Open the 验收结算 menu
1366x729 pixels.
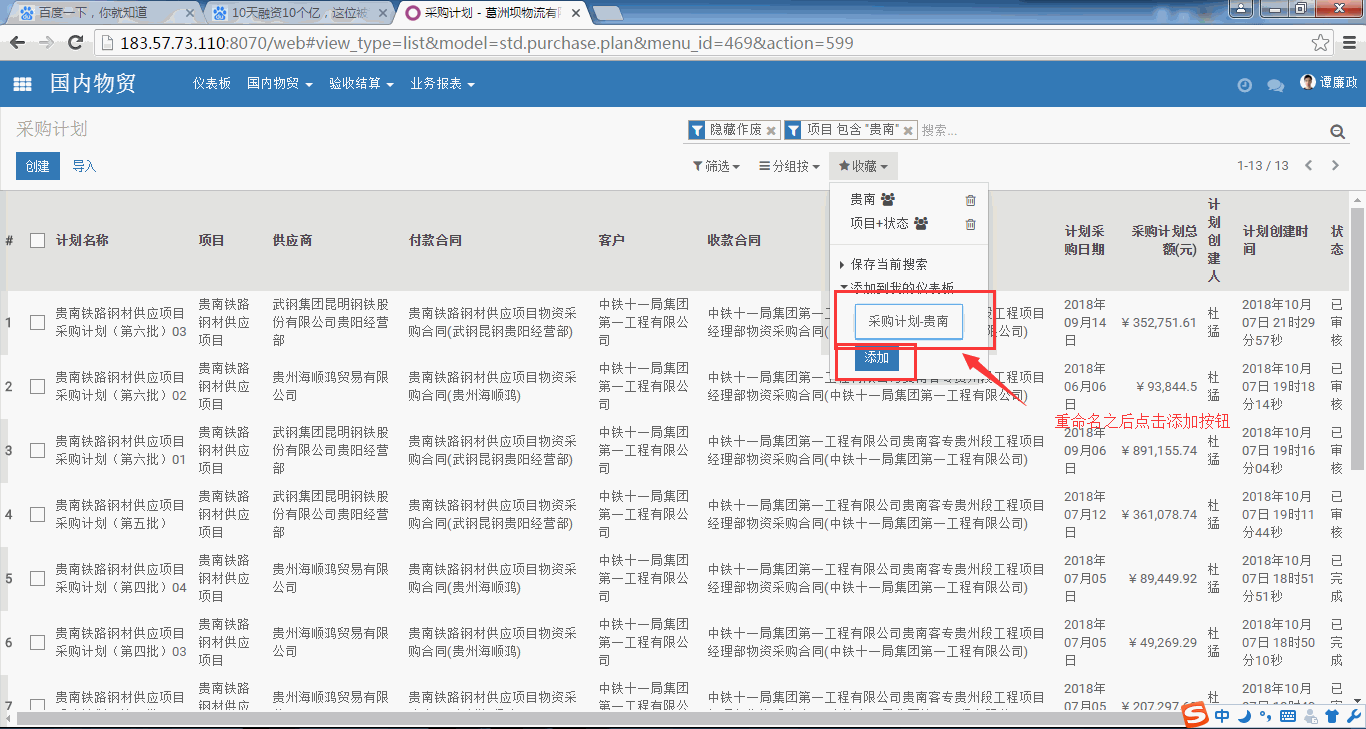pos(361,84)
